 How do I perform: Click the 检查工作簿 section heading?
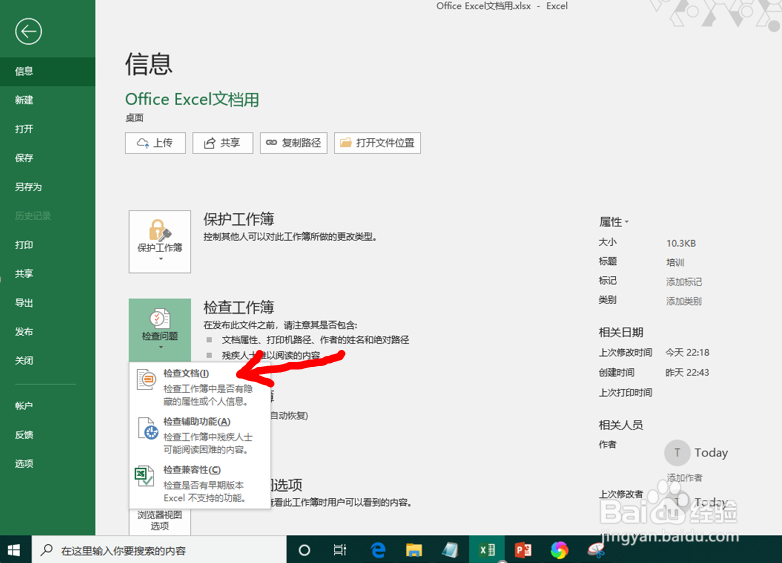click(239, 307)
